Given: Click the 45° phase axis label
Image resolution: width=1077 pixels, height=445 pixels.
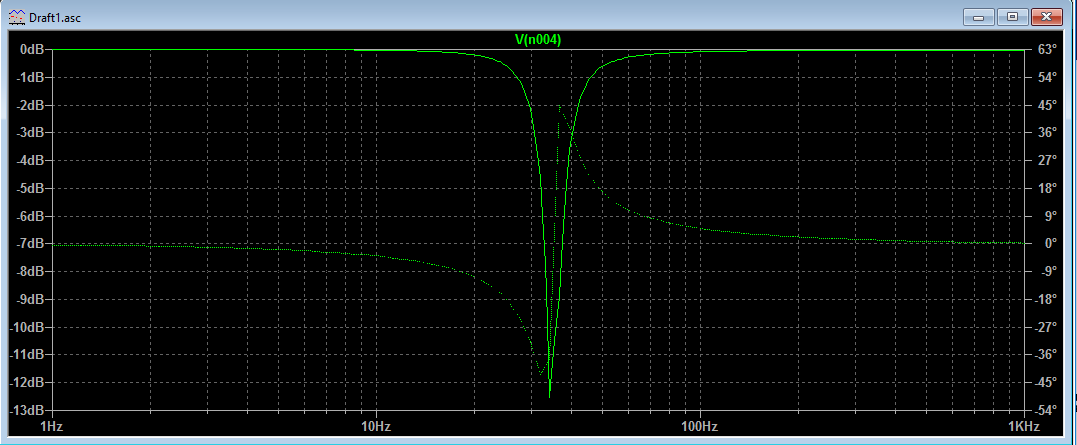Looking at the screenshot, I should [1046, 105].
